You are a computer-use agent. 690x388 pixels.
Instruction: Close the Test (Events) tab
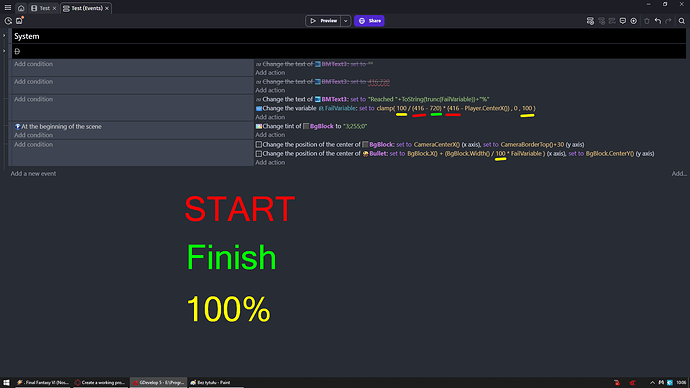click(107, 8)
